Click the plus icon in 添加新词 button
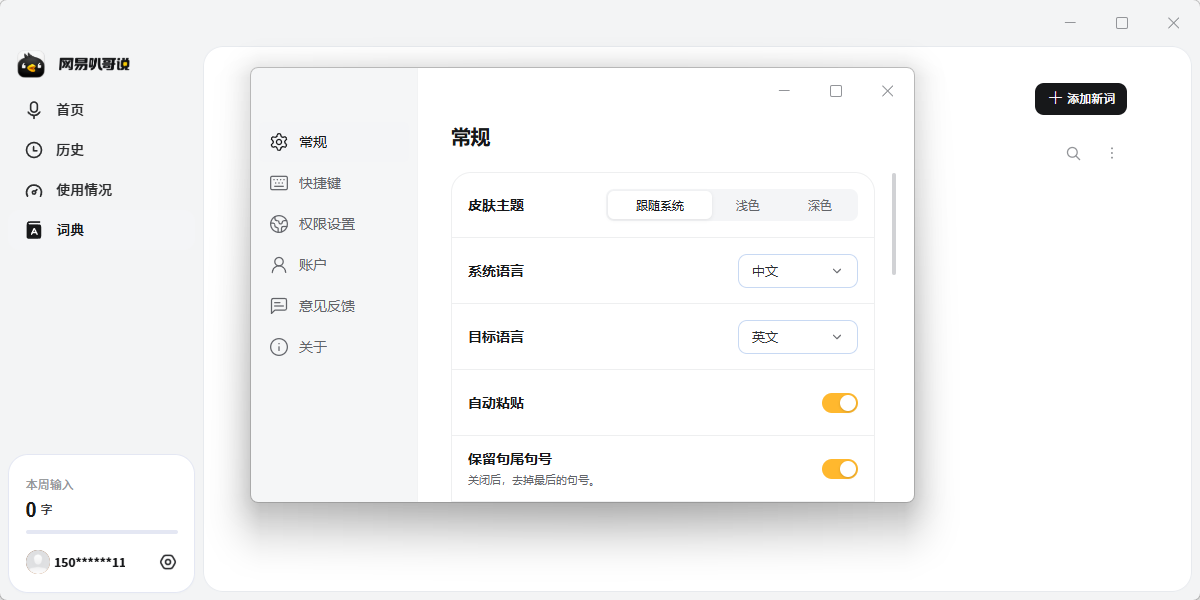Screen dimensions: 1200x600 (x=1054, y=98)
